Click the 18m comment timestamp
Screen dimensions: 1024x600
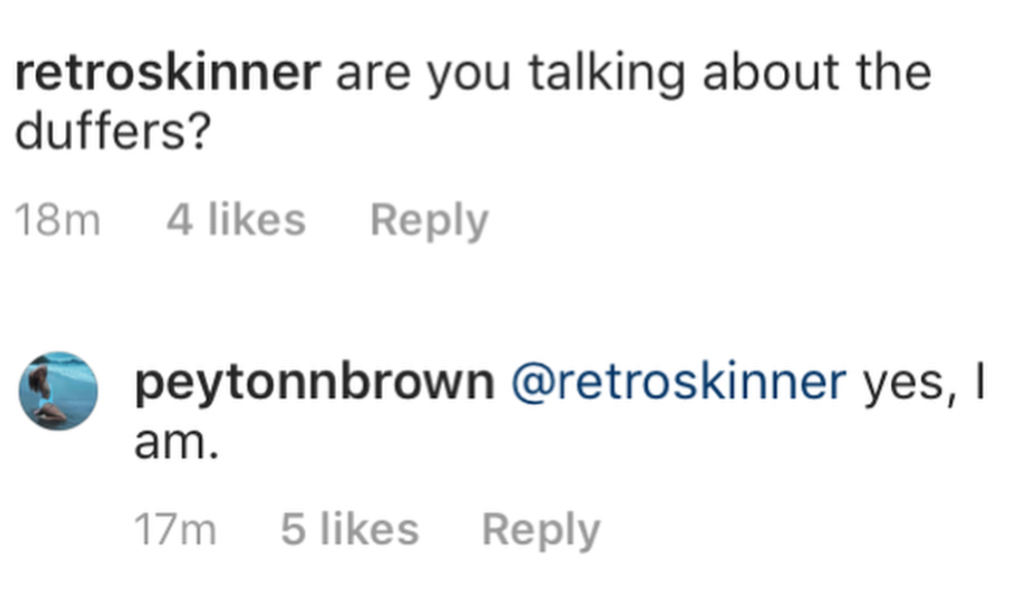click(58, 221)
